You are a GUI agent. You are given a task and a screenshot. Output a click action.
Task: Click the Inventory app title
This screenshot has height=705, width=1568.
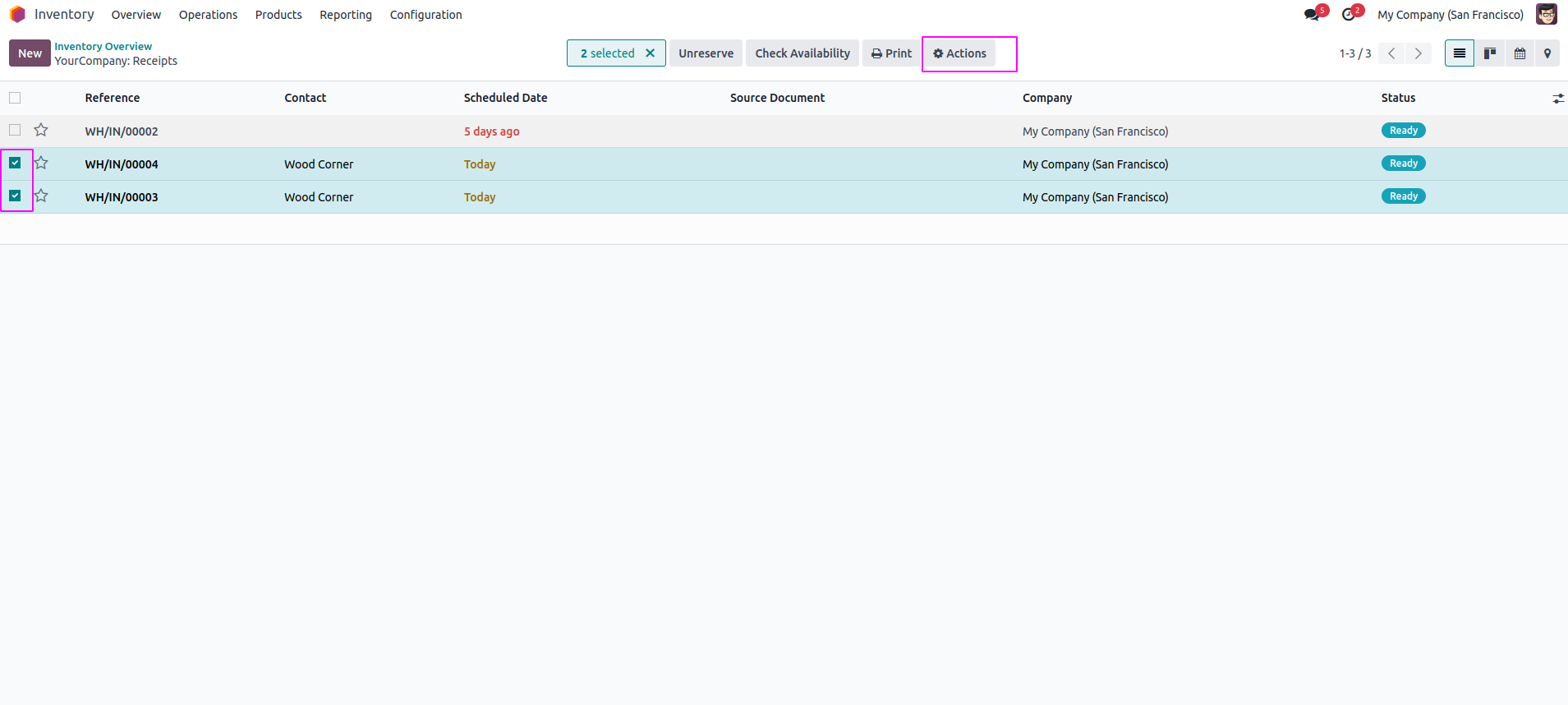point(64,15)
